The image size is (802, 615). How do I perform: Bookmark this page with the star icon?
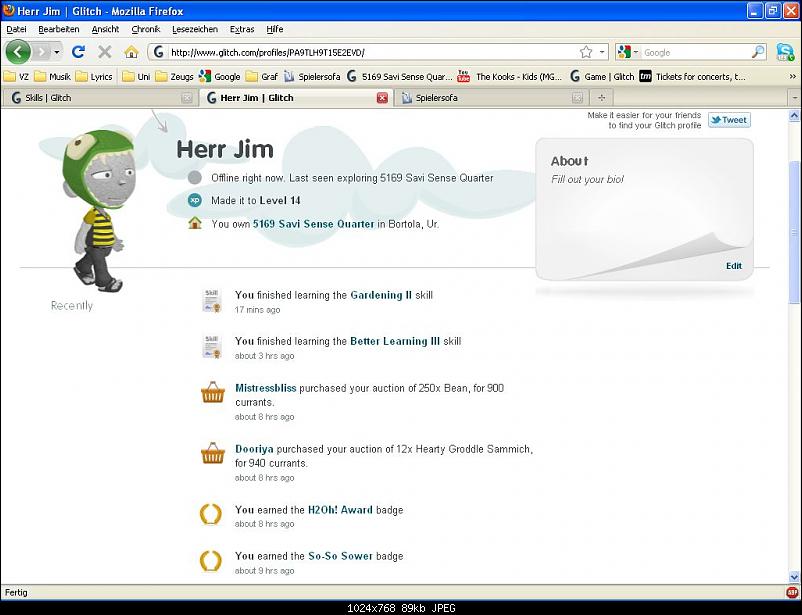pyautogui.click(x=586, y=52)
